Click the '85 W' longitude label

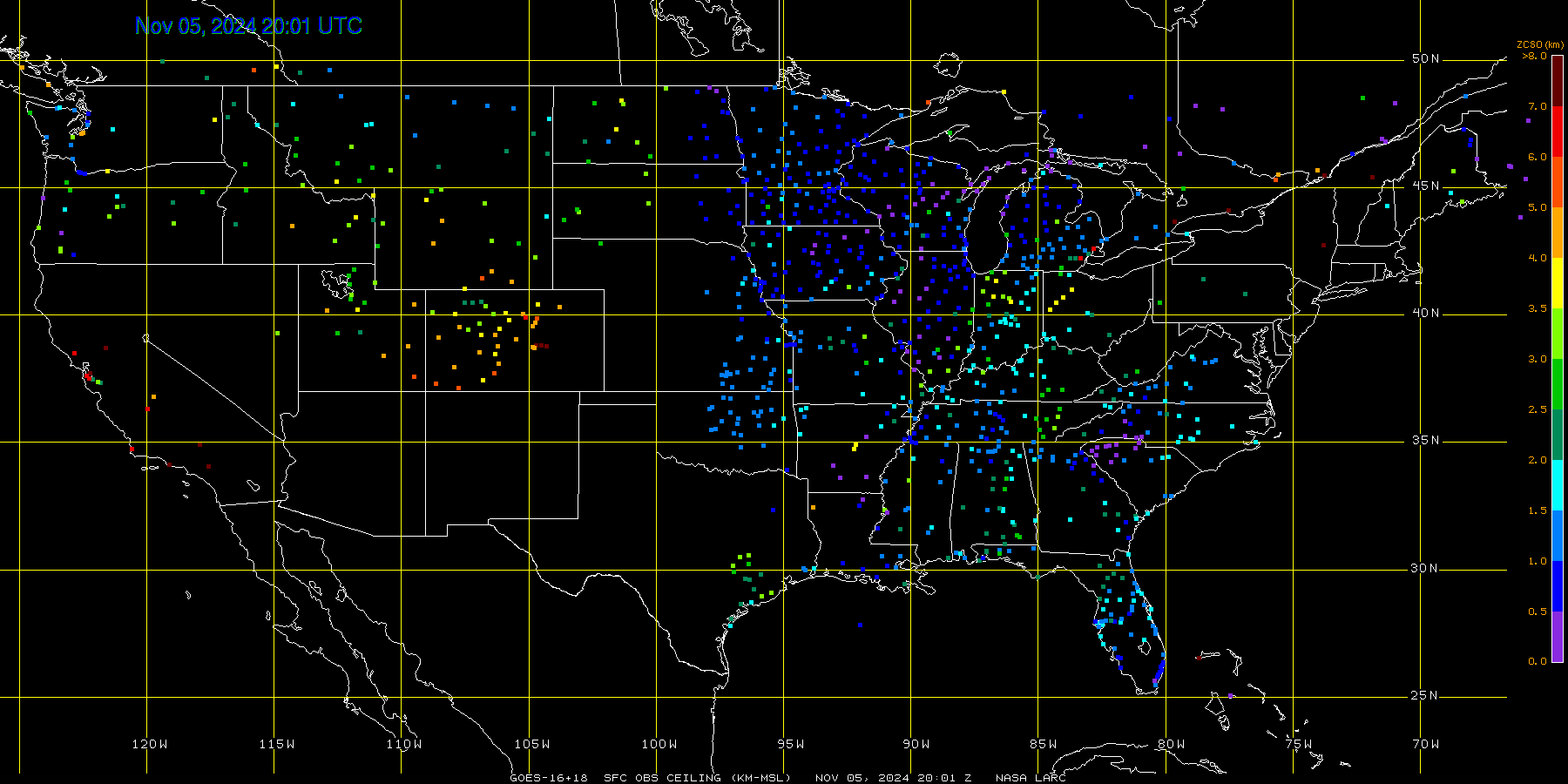[x=1044, y=744]
